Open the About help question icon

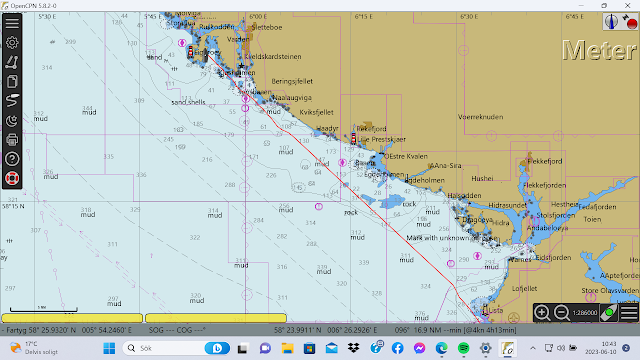(12, 159)
